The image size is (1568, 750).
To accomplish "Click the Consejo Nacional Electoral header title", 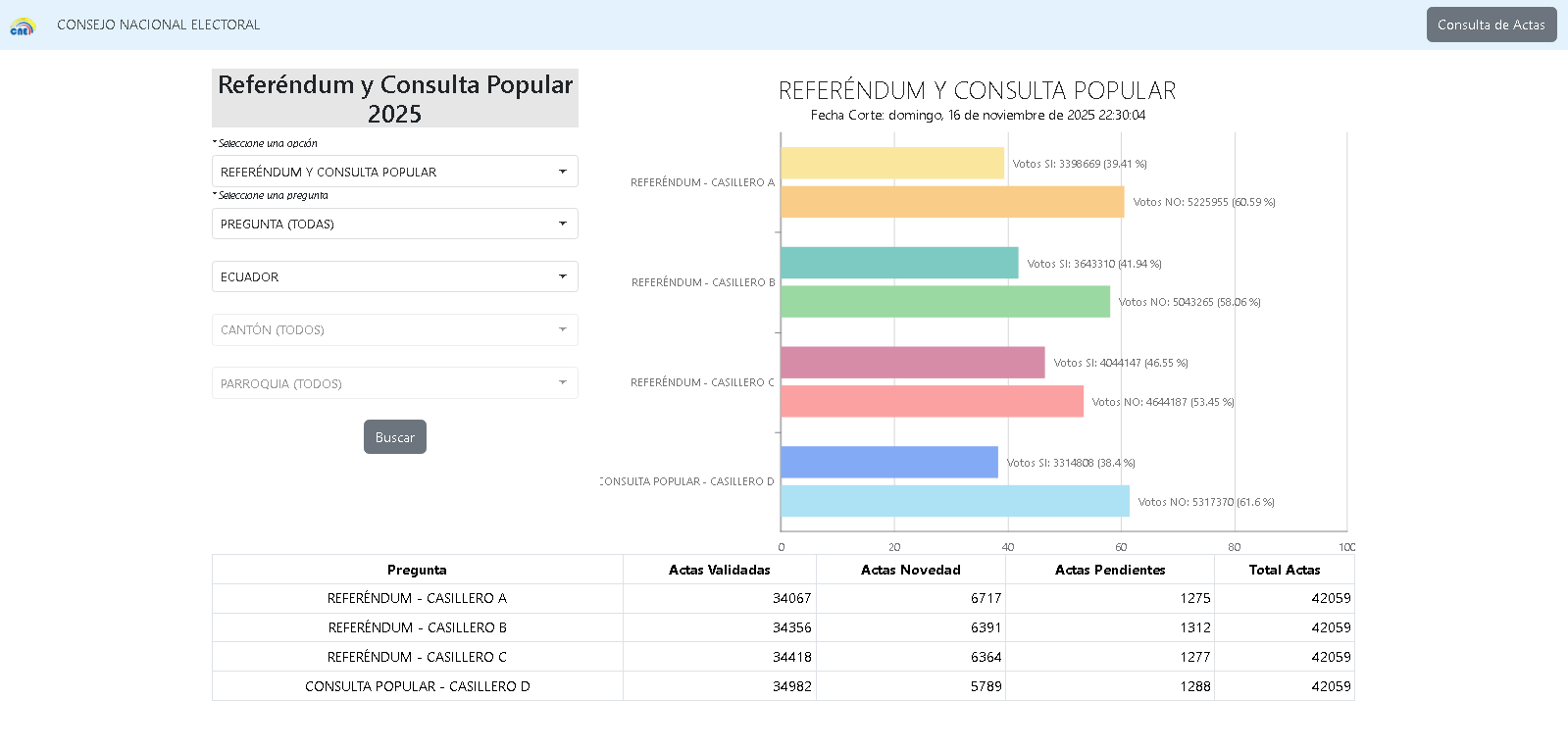I will (x=159, y=25).
